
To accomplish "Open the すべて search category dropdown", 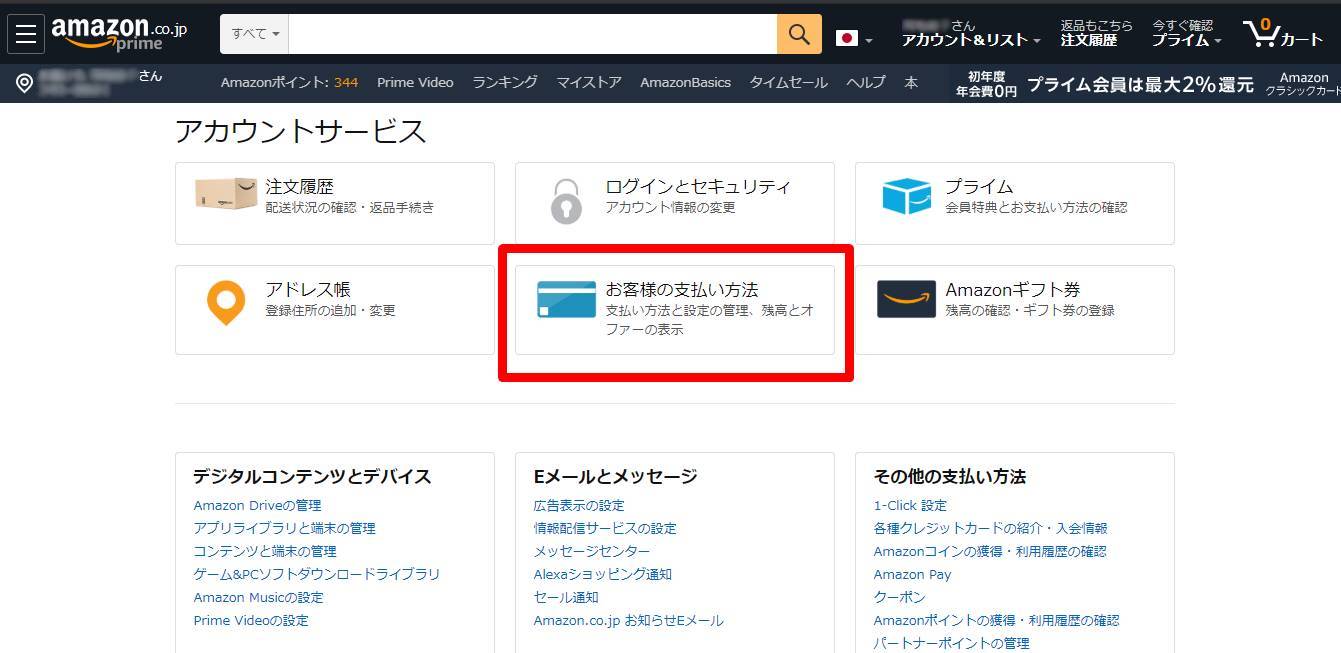I will coord(255,34).
